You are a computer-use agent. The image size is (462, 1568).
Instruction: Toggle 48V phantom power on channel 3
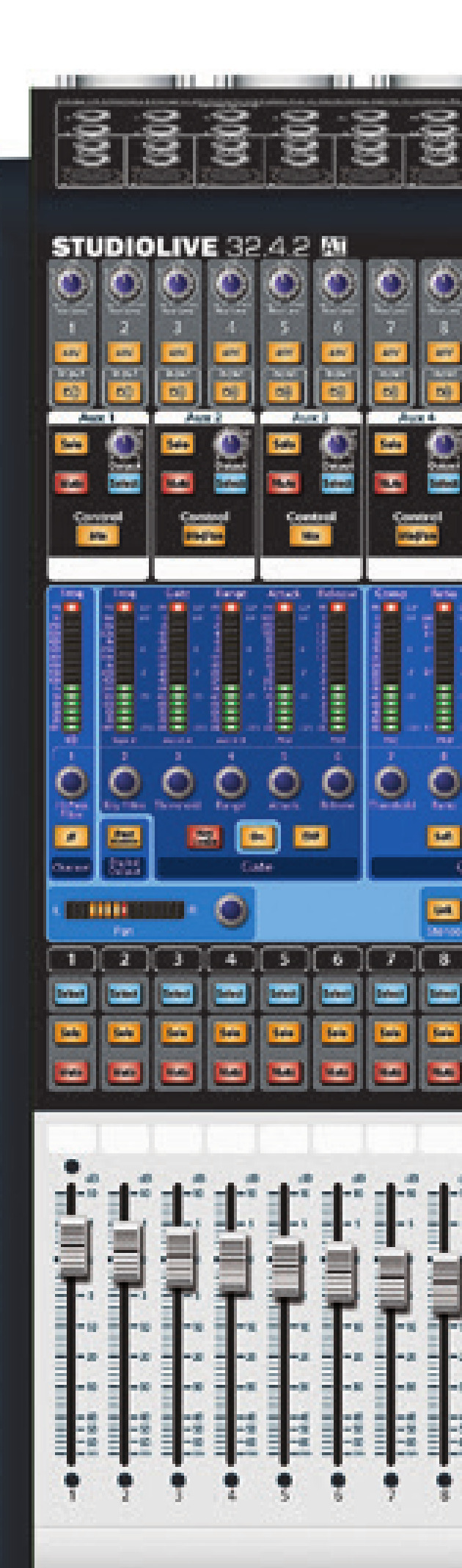coord(177,352)
